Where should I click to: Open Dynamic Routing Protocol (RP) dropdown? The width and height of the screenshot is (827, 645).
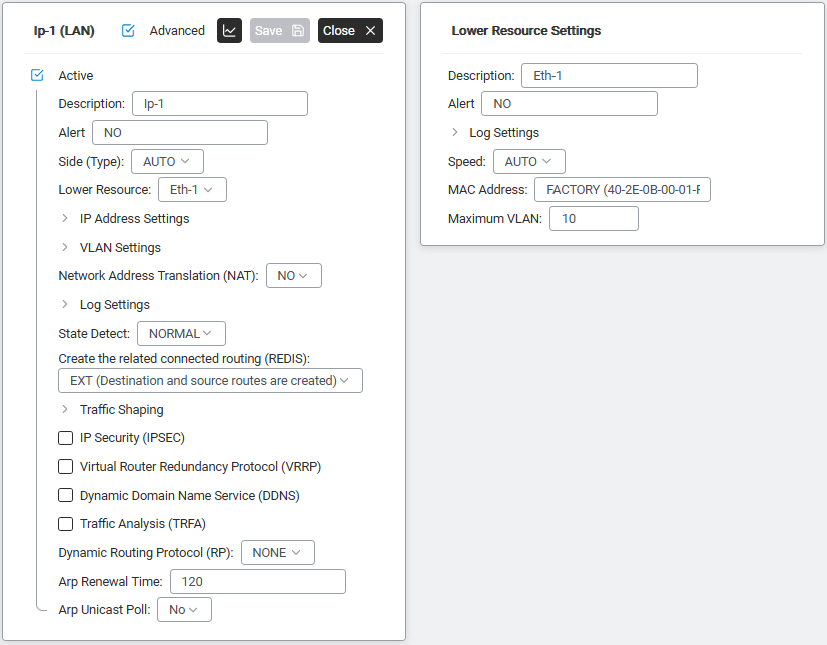[277, 552]
